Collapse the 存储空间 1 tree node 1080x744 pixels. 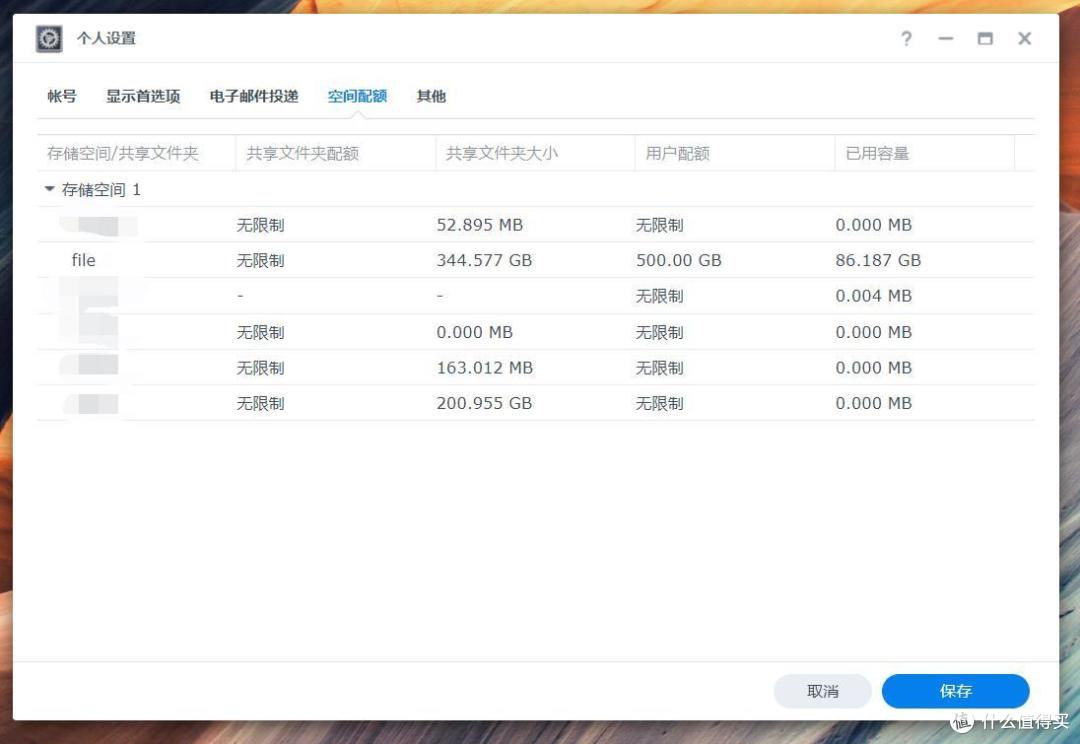(x=50, y=189)
